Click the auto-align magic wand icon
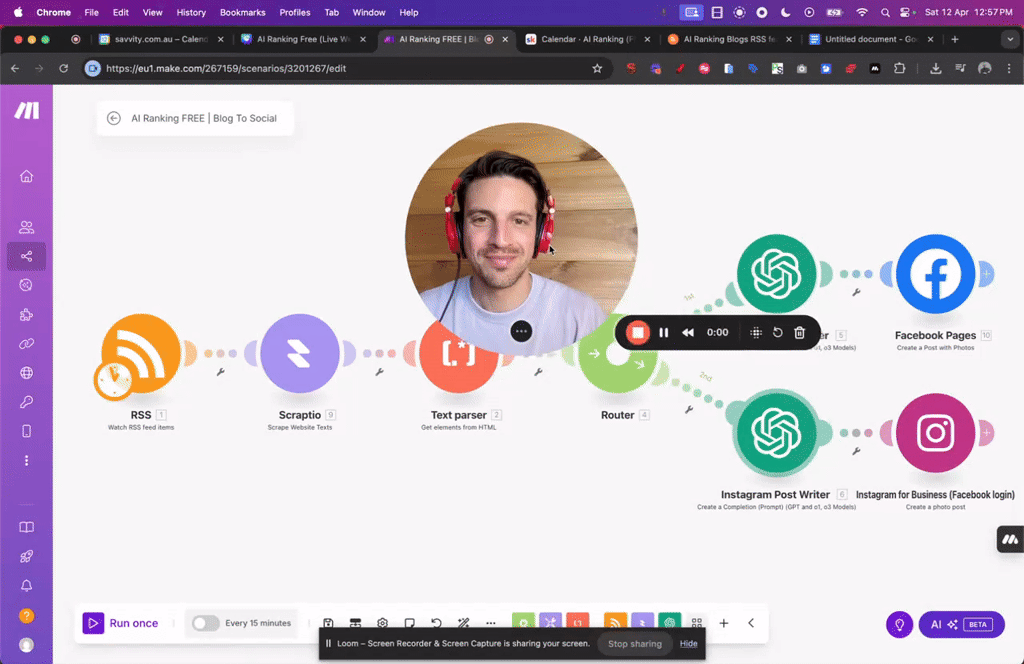The width and height of the screenshot is (1024, 664). pyautogui.click(x=464, y=624)
